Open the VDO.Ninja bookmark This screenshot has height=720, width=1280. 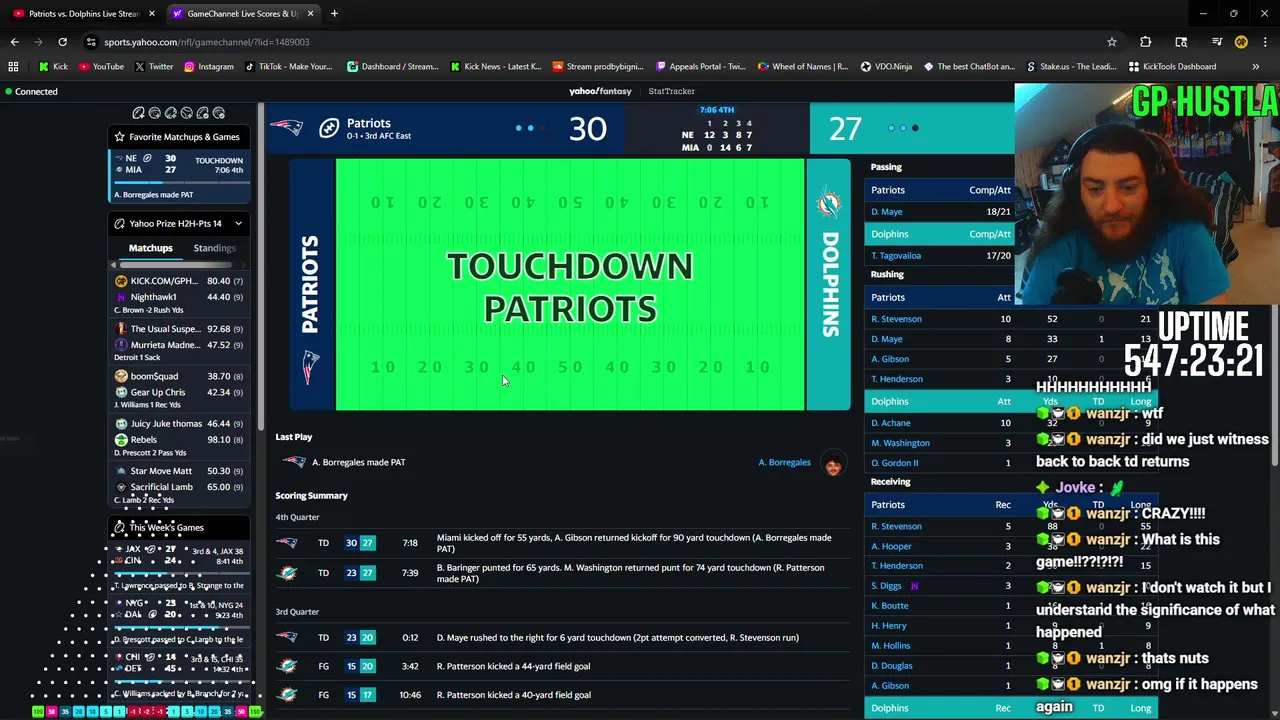(885, 67)
